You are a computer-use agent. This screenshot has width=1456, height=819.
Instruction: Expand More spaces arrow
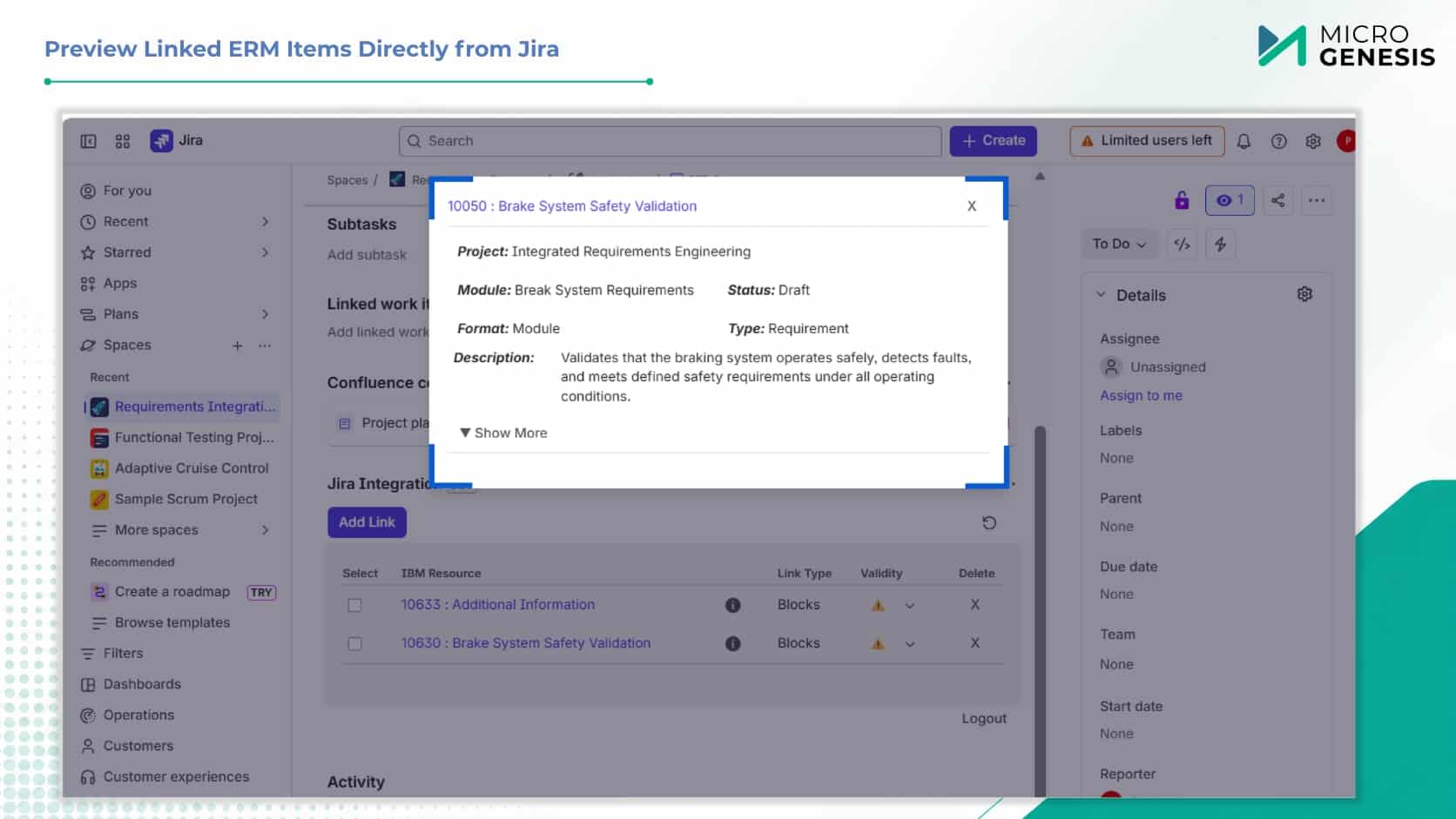[265, 530]
